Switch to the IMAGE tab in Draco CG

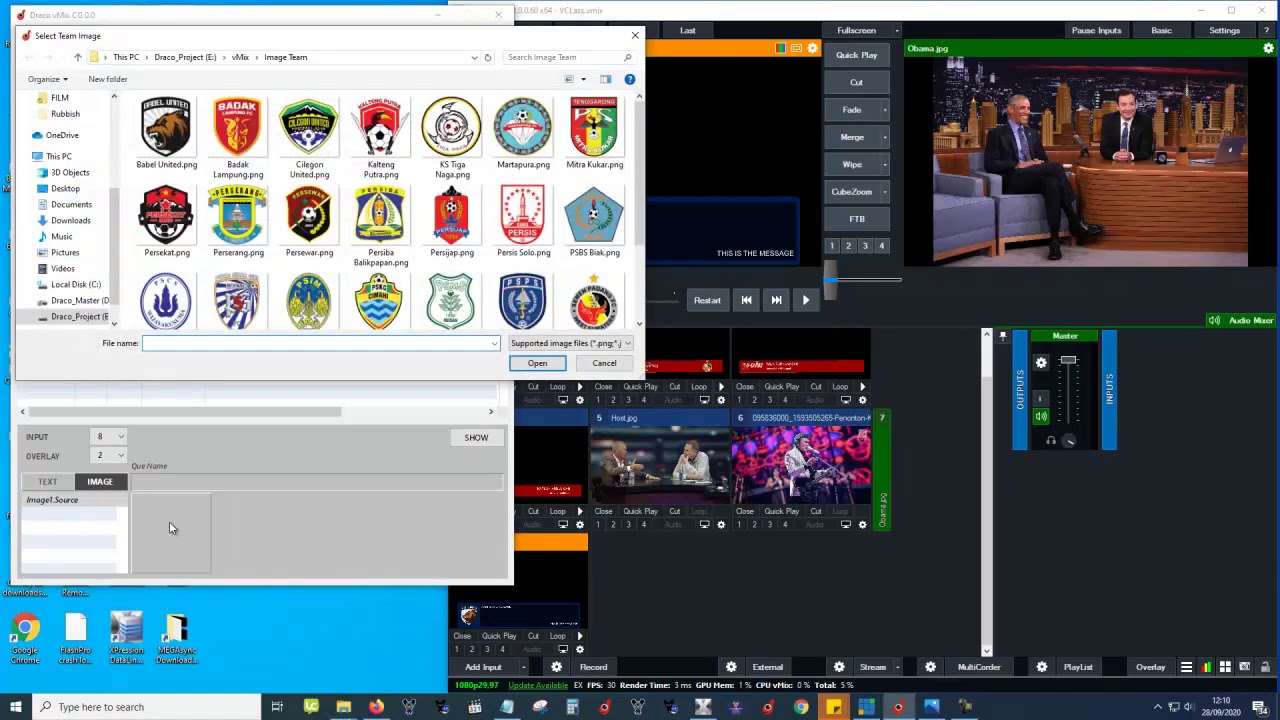pyautogui.click(x=100, y=482)
